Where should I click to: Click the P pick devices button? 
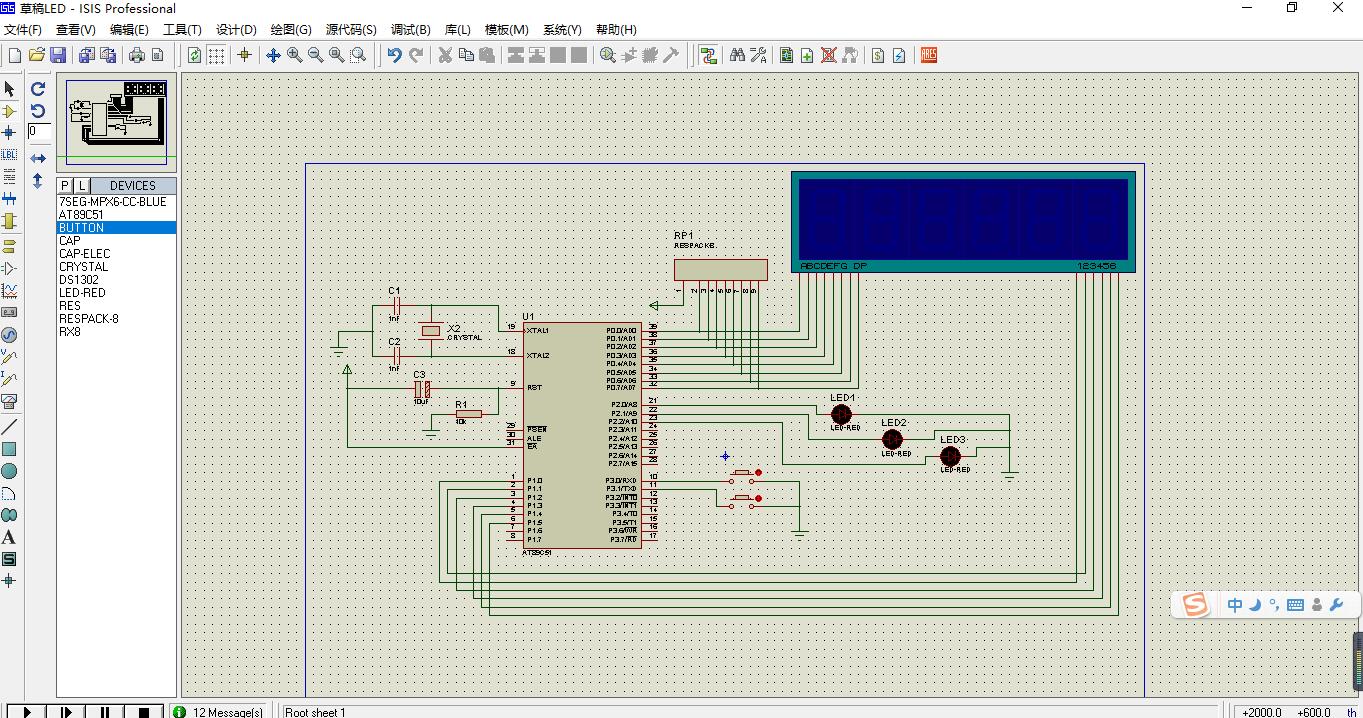click(65, 186)
